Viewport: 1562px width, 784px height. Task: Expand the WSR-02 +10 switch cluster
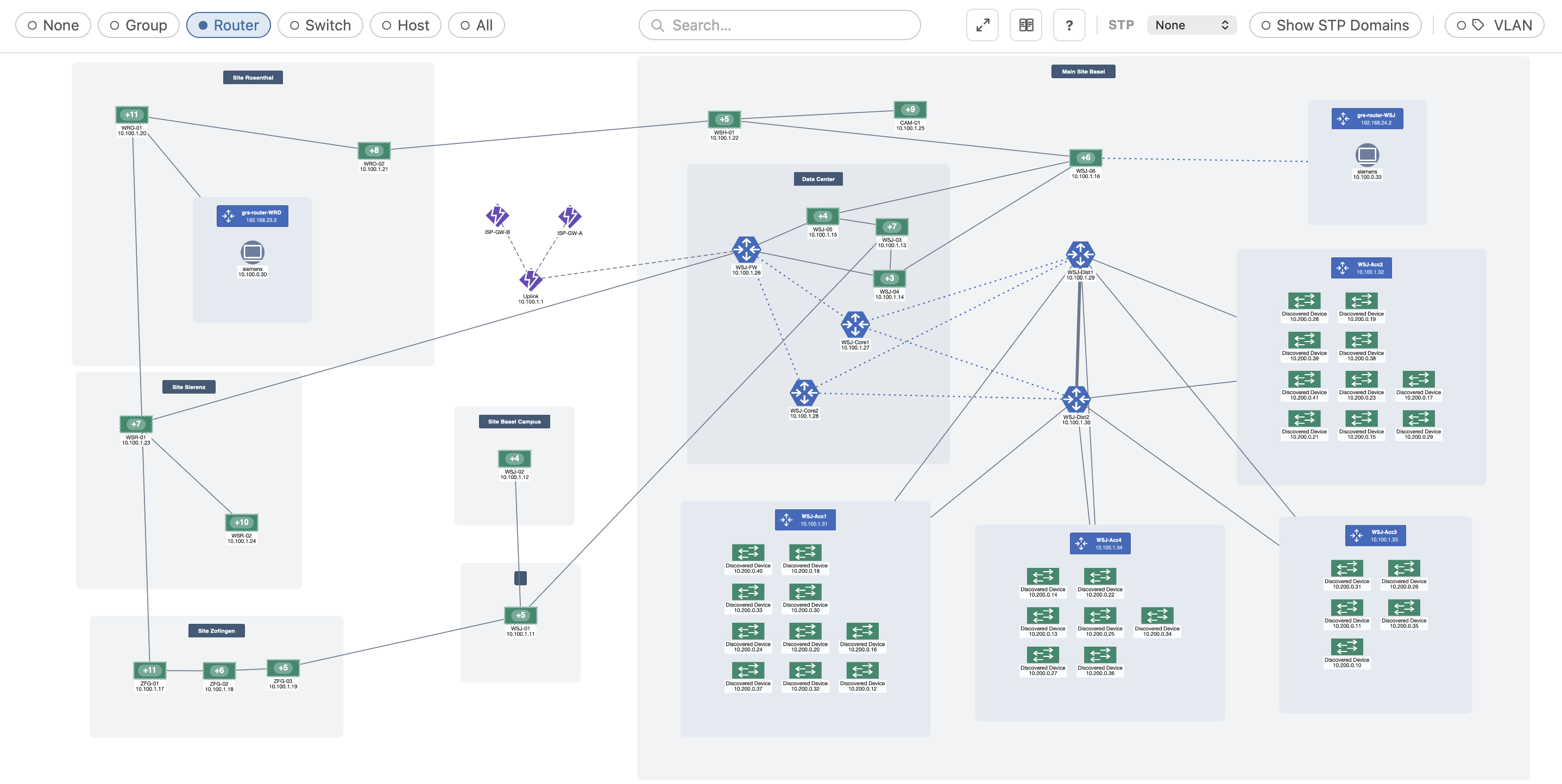(241, 522)
